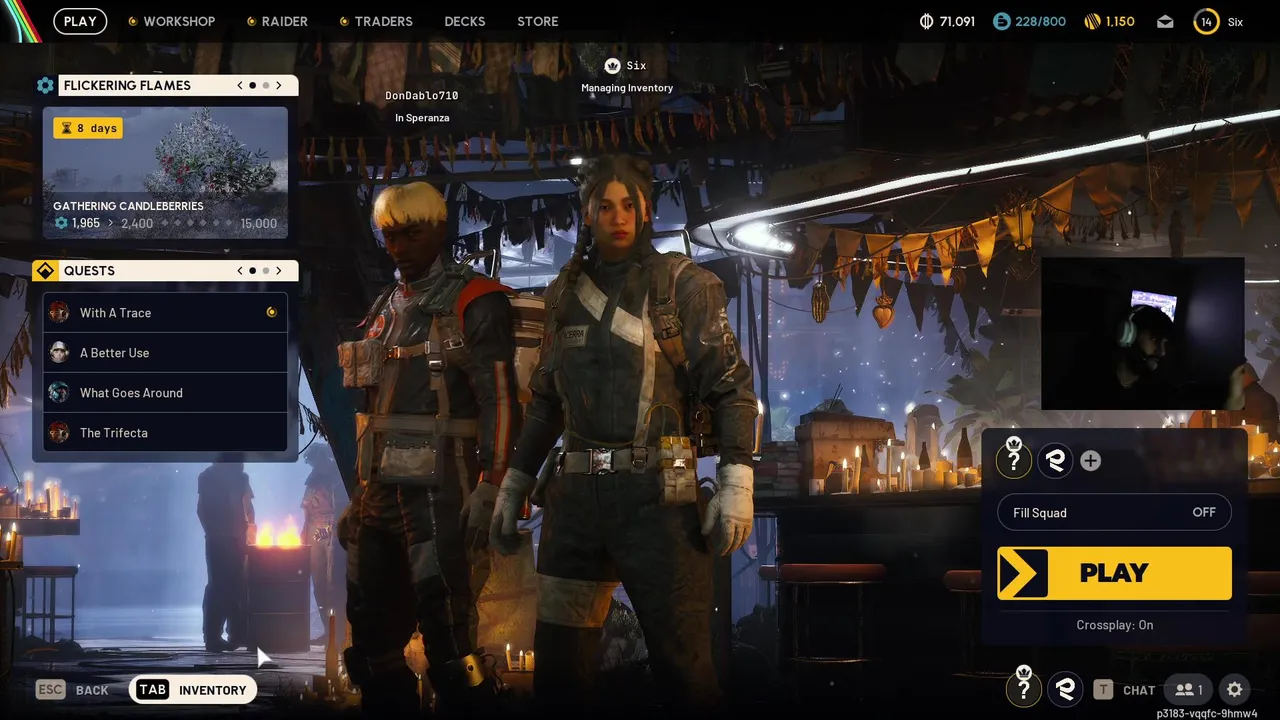Switch to the RAIDER tab
Viewport: 1280px width, 720px height.
[x=277, y=21]
